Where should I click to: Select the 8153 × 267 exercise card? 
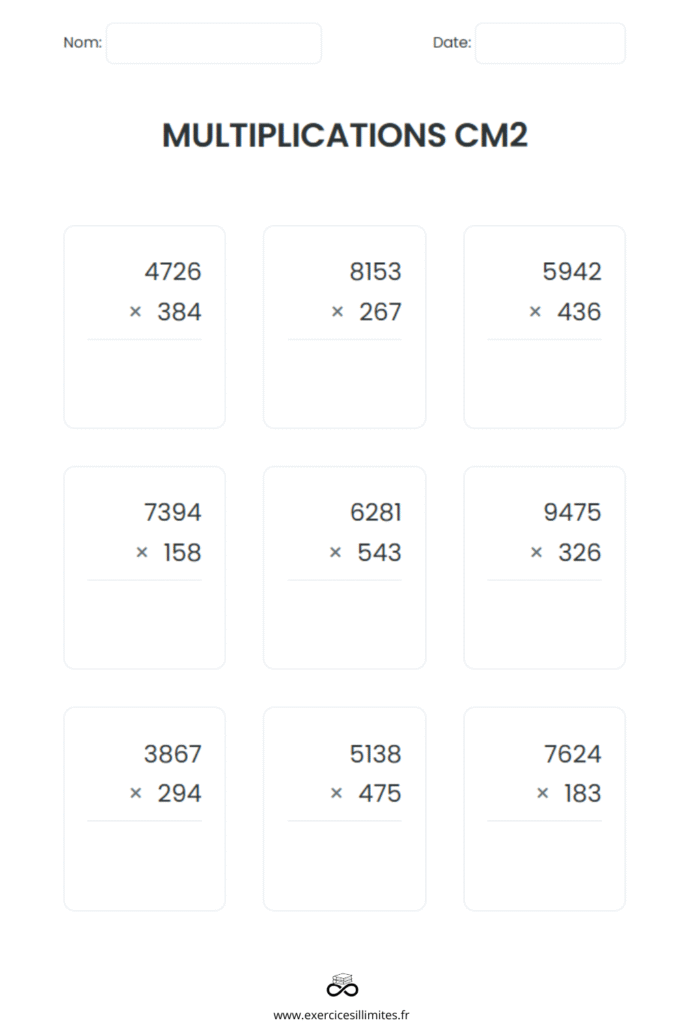click(344, 327)
